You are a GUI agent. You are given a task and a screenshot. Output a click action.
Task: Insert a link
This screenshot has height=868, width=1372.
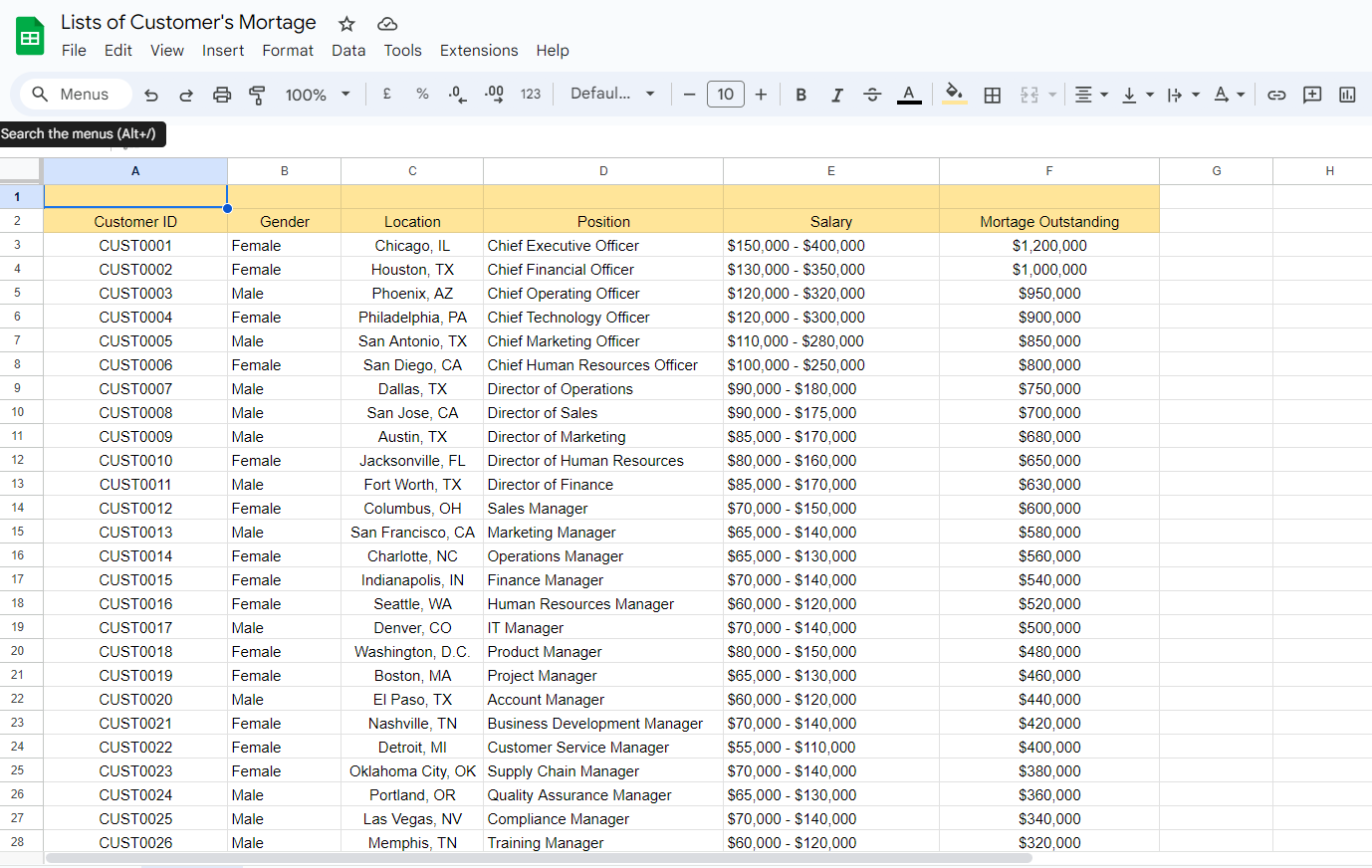pyautogui.click(x=1276, y=95)
